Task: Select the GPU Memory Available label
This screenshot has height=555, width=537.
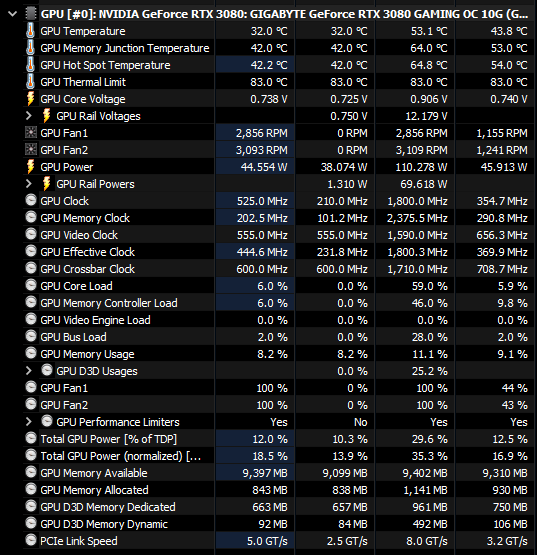Action: tap(94, 473)
